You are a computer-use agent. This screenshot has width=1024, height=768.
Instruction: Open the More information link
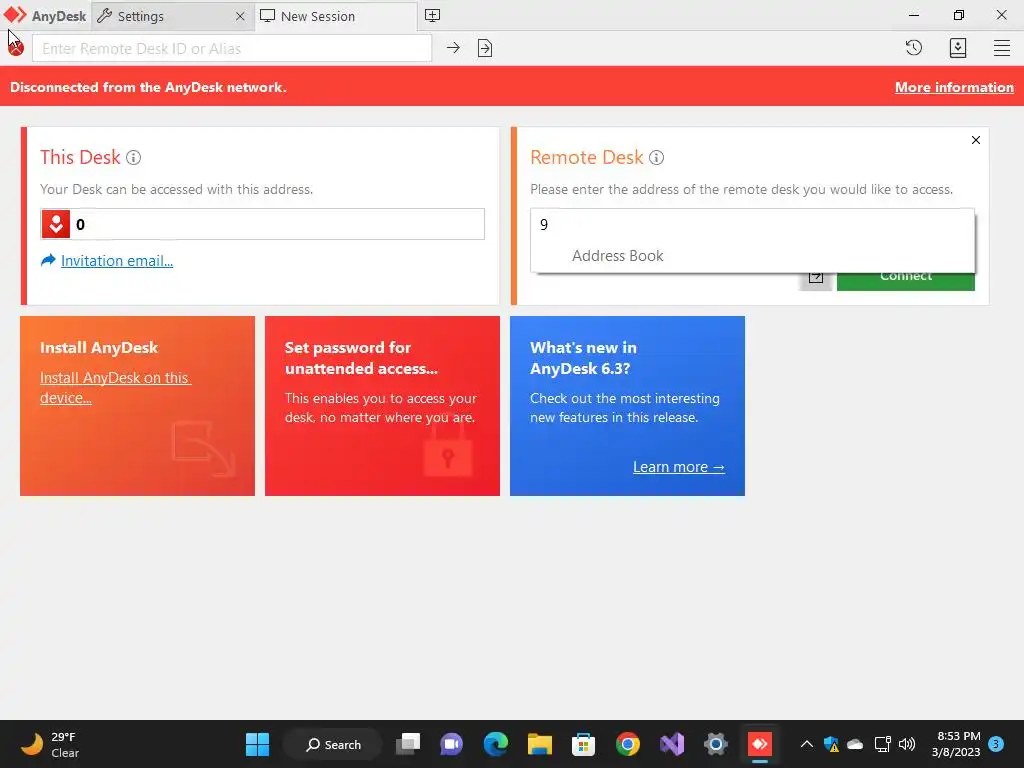coord(954,88)
